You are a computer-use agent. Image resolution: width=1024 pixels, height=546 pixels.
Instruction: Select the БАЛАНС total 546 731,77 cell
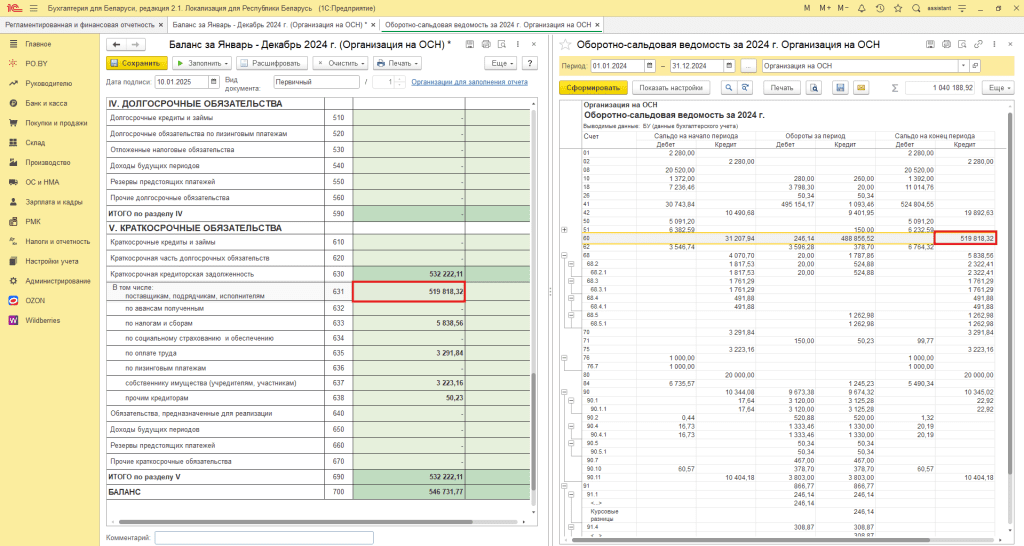coord(409,492)
